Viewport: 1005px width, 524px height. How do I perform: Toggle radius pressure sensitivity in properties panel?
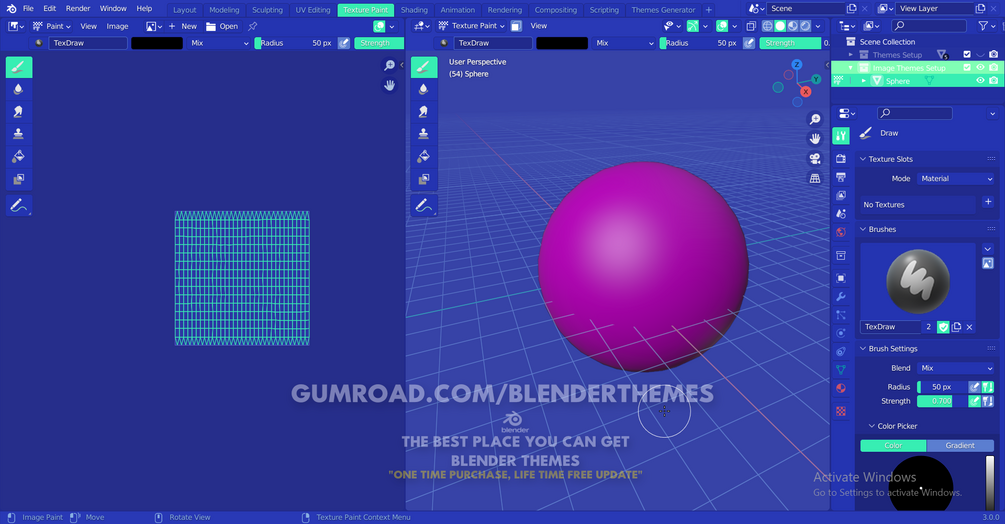[x=974, y=387]
